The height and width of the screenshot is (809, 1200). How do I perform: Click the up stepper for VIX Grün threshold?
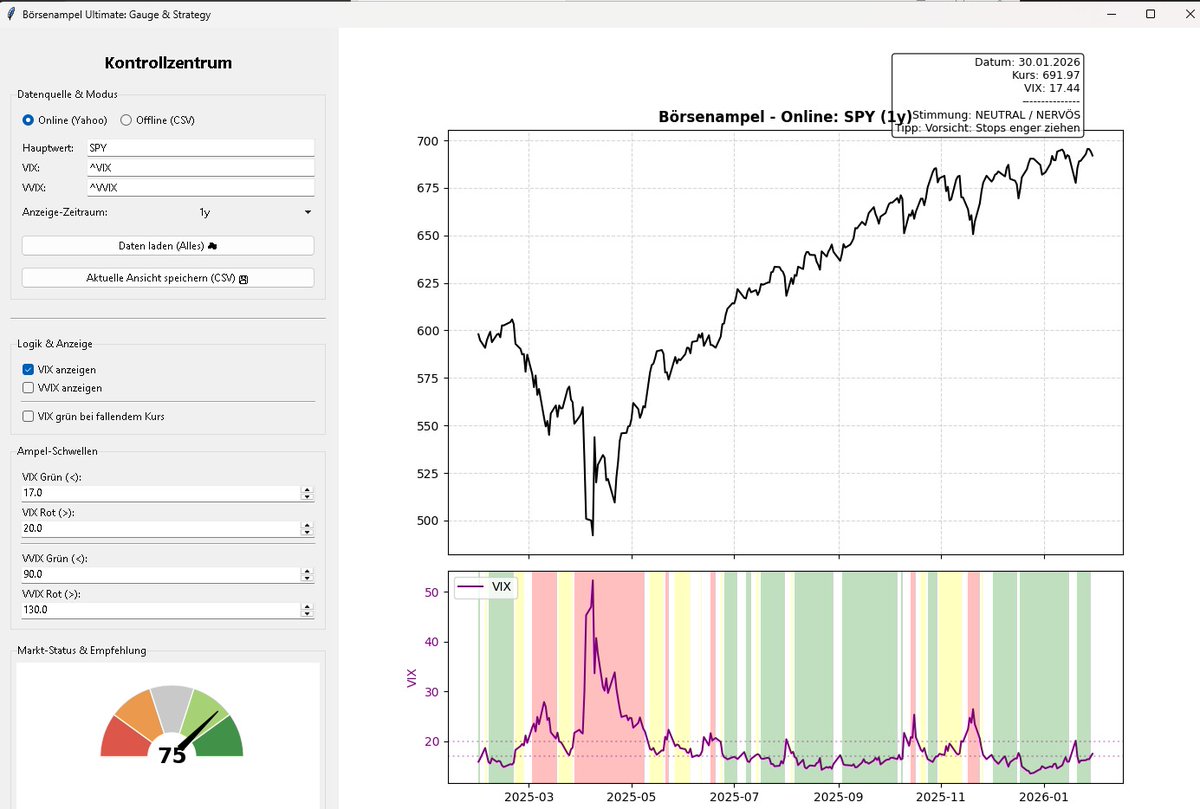(x=307, y=489)
